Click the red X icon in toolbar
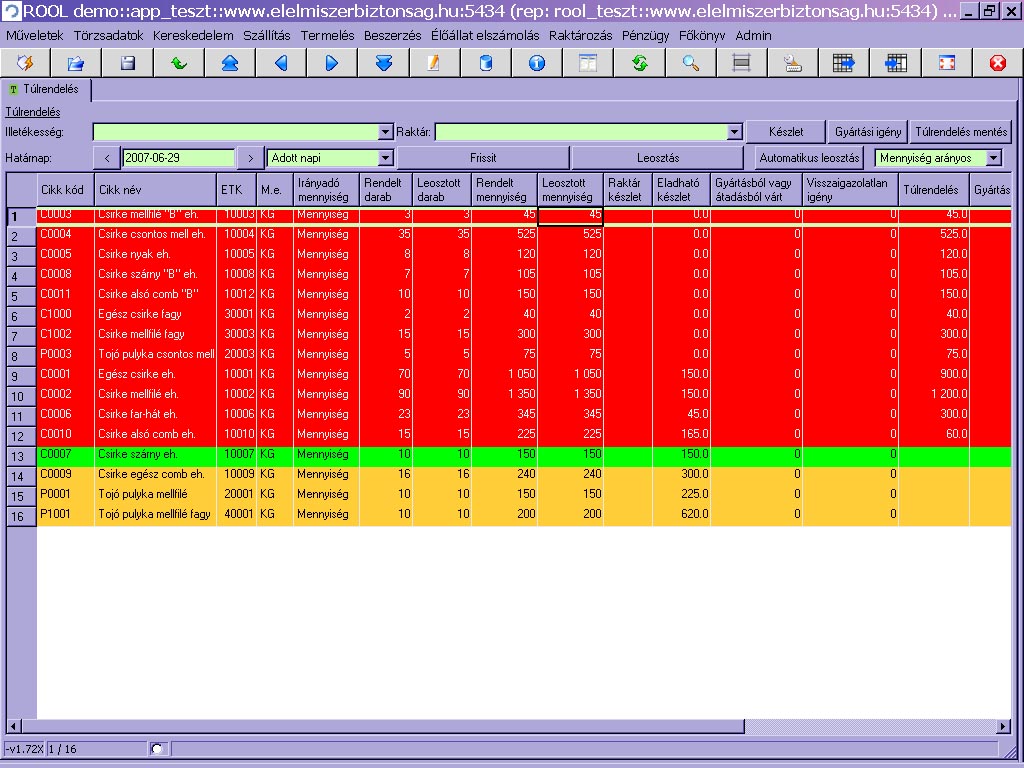Viewport: 1024px width, 768px height. (997, 63)
